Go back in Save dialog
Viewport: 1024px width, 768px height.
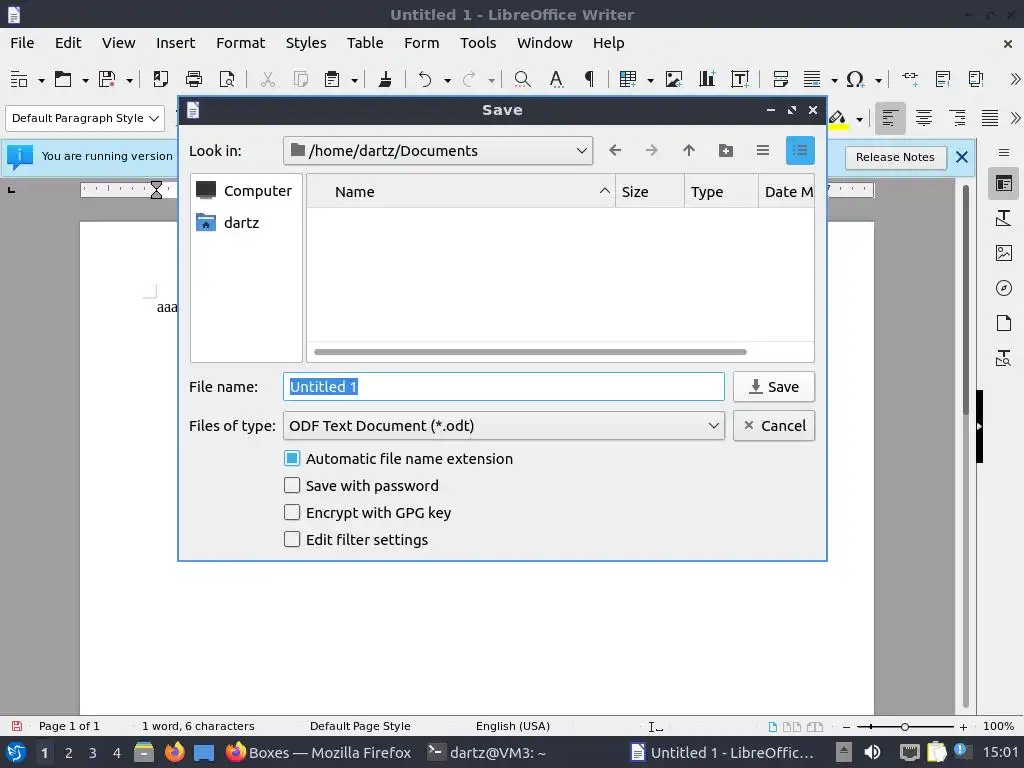click(615, 150)
